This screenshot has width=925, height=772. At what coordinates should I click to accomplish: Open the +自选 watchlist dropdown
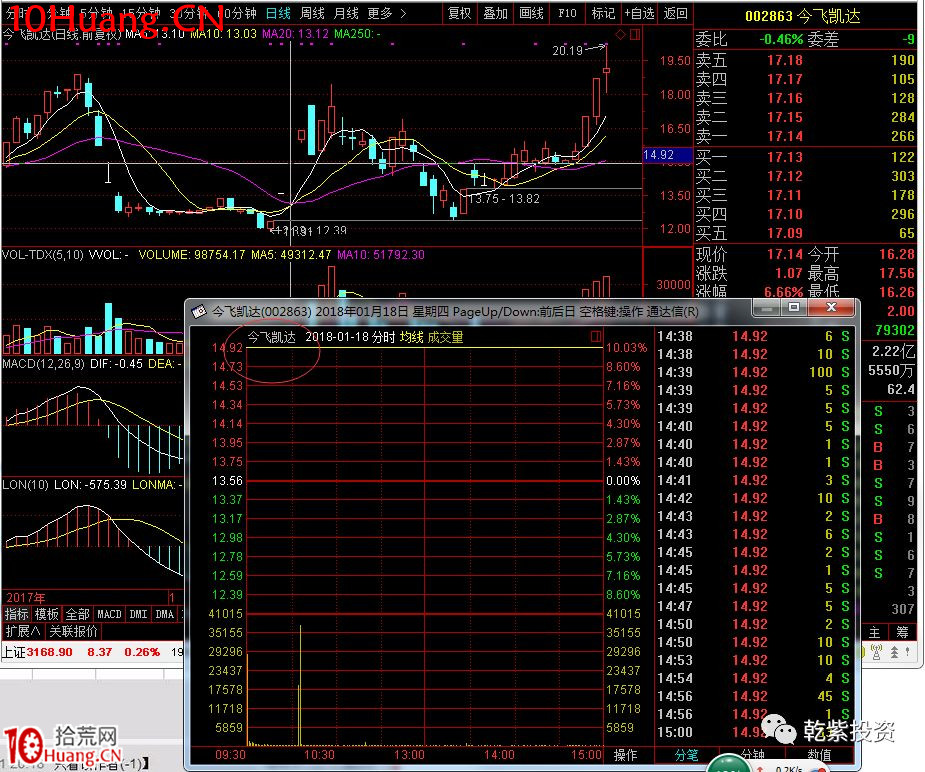(639, 13)
